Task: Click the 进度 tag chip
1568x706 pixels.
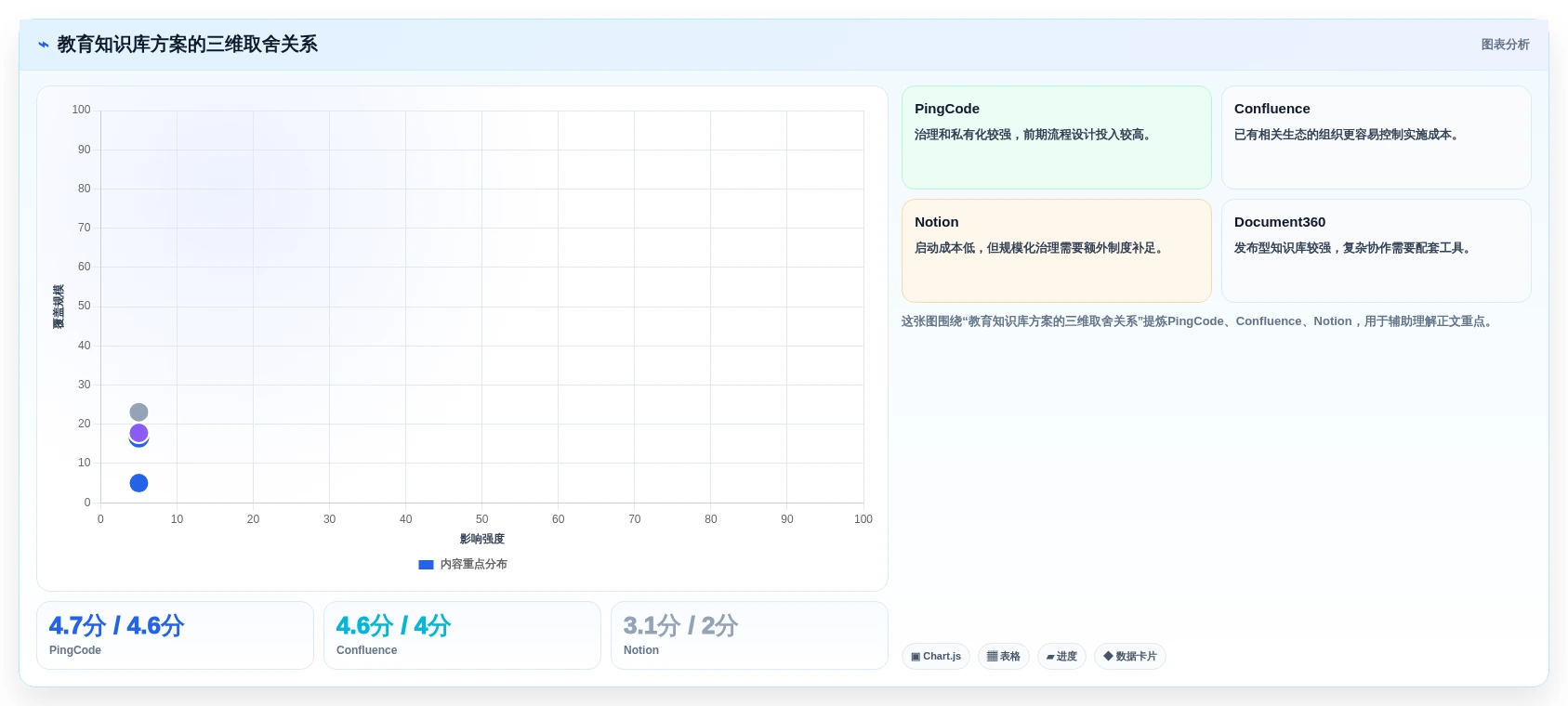Action: click(x=1061, y=657)
